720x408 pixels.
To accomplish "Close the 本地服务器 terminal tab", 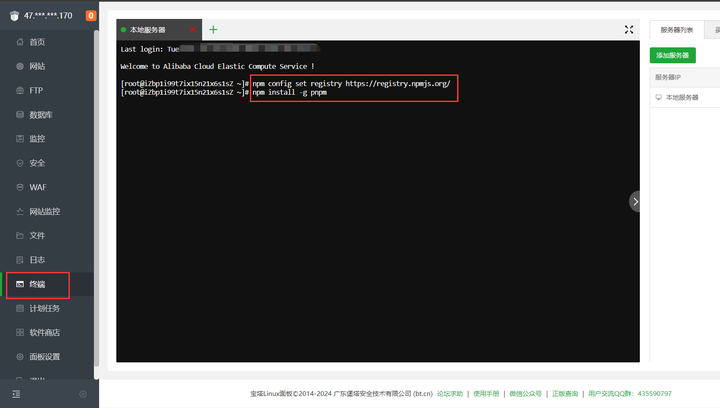I will click(x=193, y=30).
